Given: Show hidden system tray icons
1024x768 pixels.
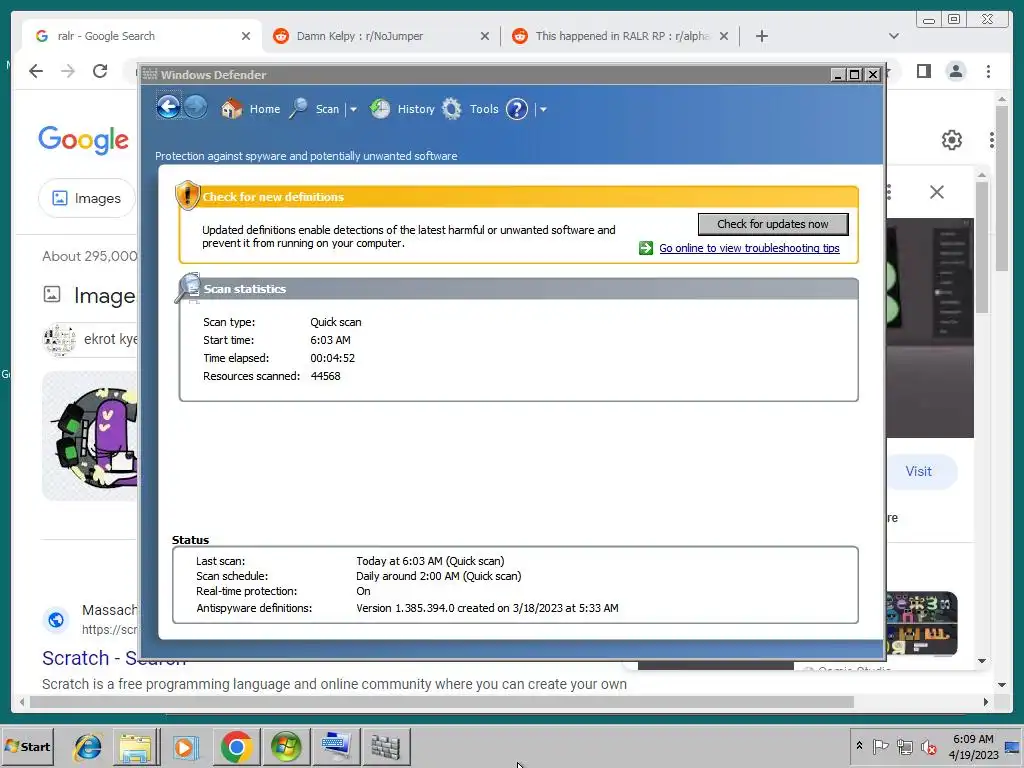Looking at the screenshot, I should (x=859, y=746).
